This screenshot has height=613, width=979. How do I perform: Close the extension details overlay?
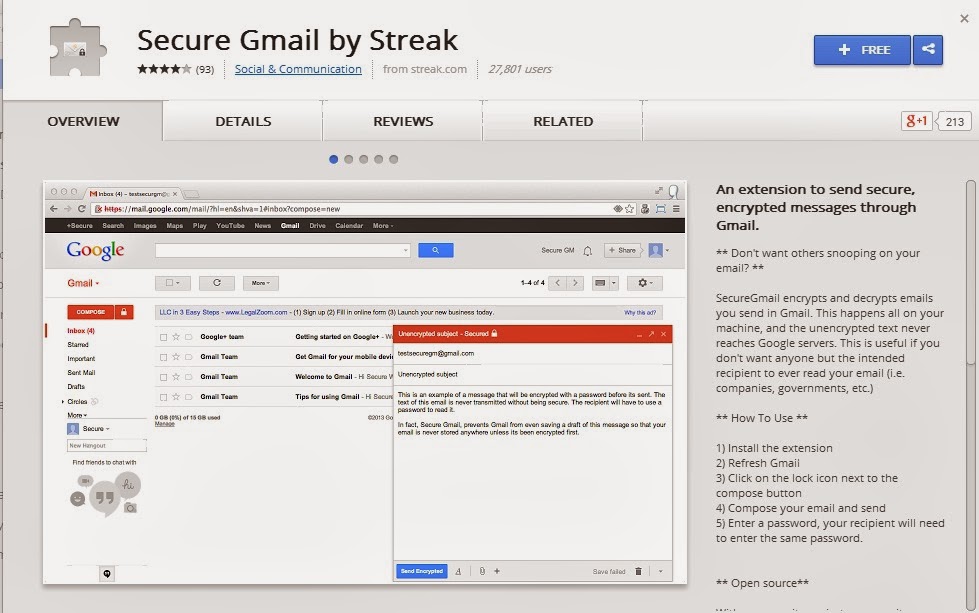964,19
